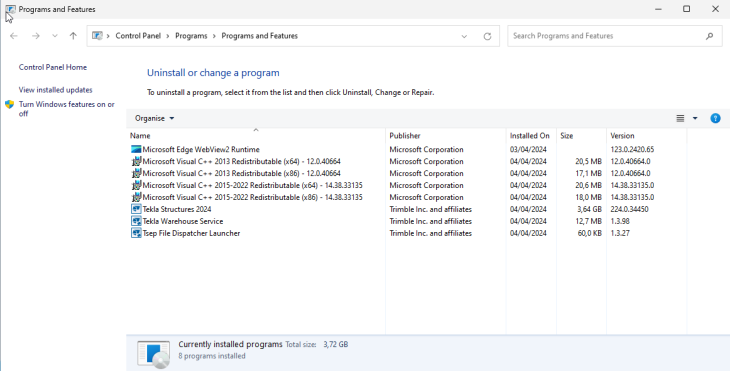
Task: Click the Control Panel icon in address bar
Action: tap(97, 36)
